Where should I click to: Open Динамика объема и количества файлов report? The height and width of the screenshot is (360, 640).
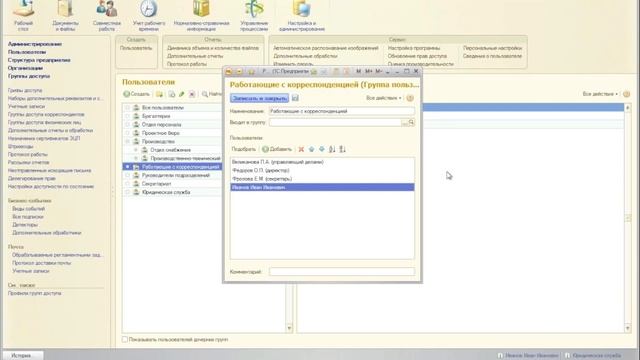[x=213, y=48]
